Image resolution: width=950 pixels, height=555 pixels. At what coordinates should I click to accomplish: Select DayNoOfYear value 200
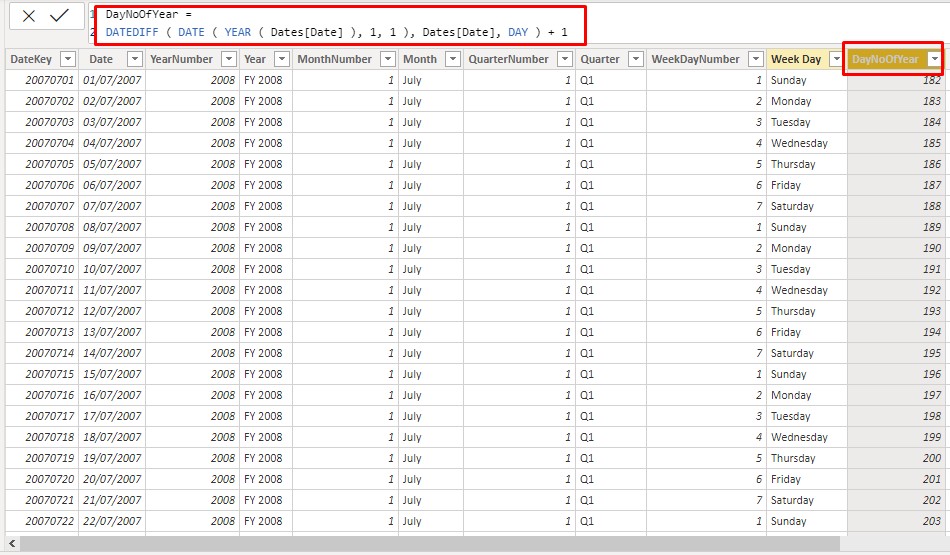tap(895, 458)
